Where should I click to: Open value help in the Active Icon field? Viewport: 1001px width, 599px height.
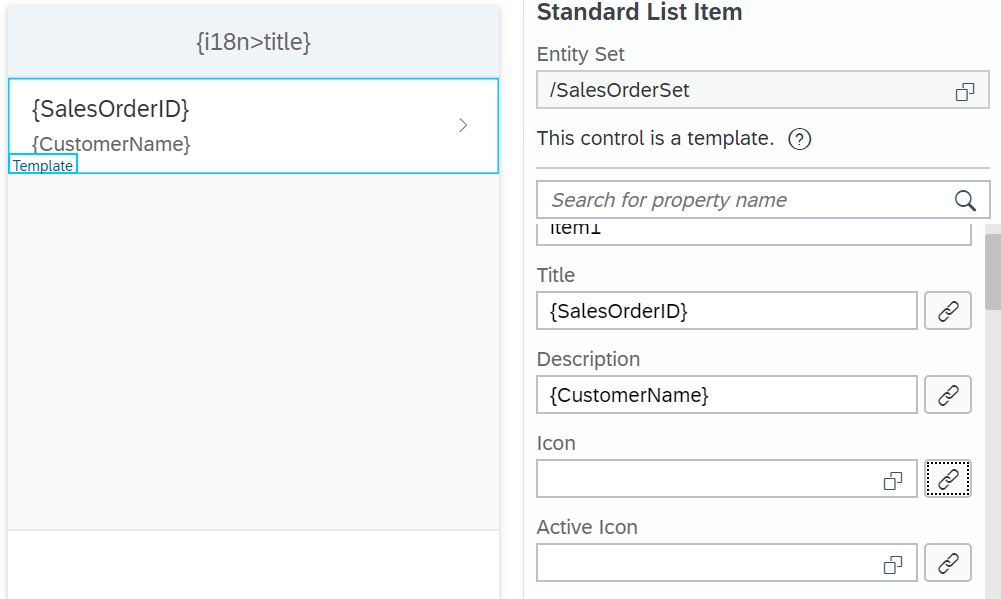pyautogui.click(x=893, y=564)
